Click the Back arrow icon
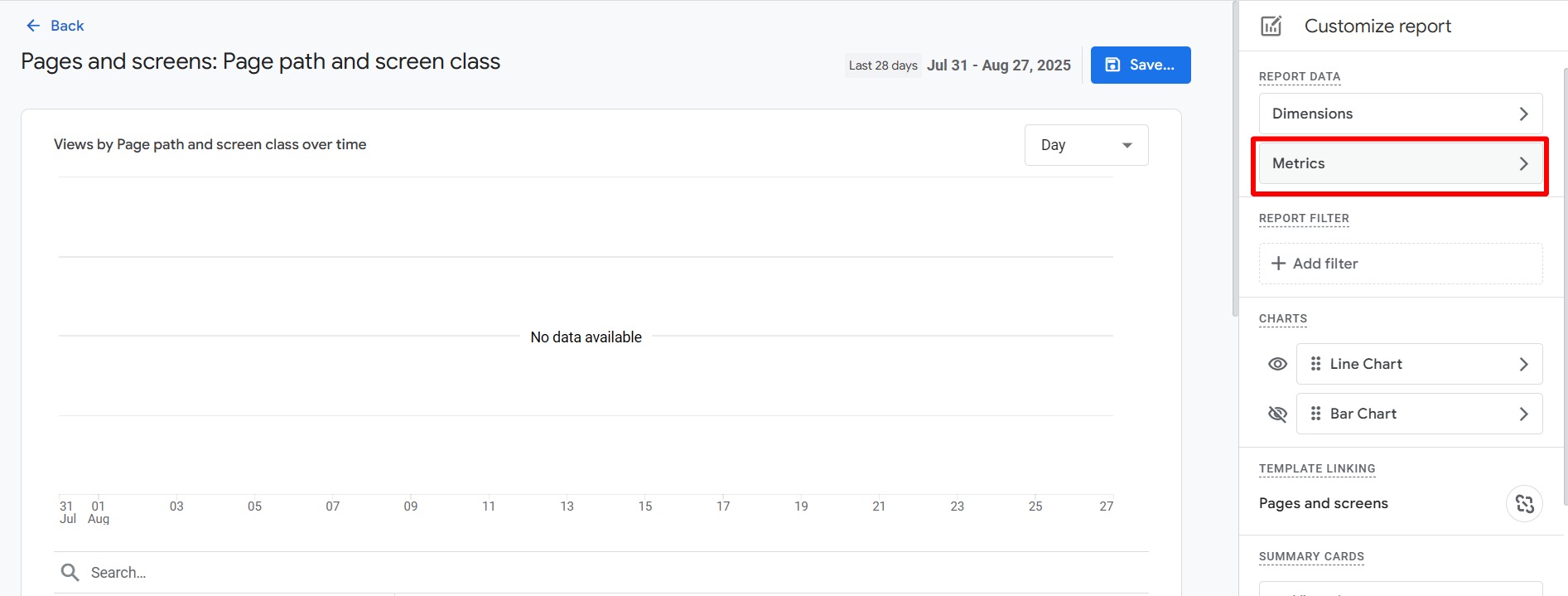Viewport: 1568px width, 596px height. coord(33,26)
